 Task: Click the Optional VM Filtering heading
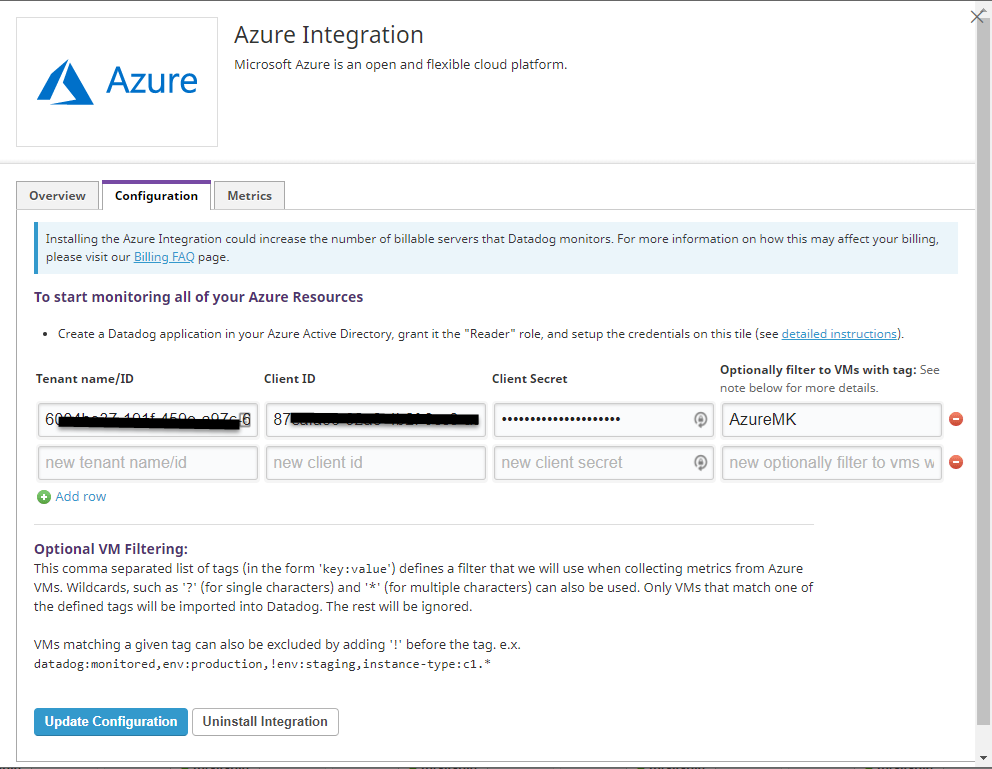pos(111,549)
